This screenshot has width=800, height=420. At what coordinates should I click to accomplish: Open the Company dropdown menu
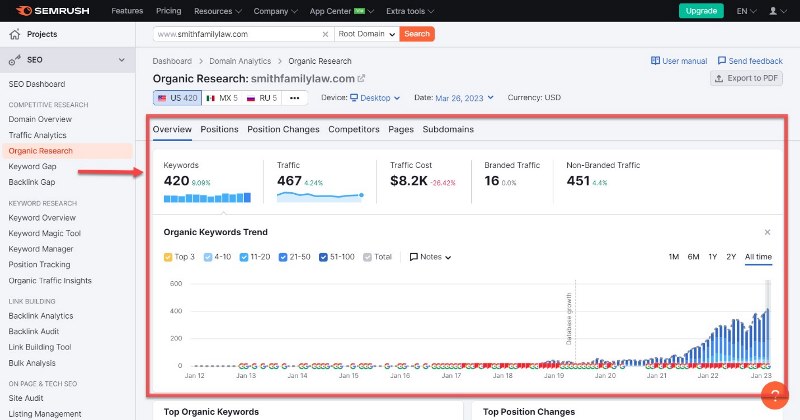click(x=276, y=11)
